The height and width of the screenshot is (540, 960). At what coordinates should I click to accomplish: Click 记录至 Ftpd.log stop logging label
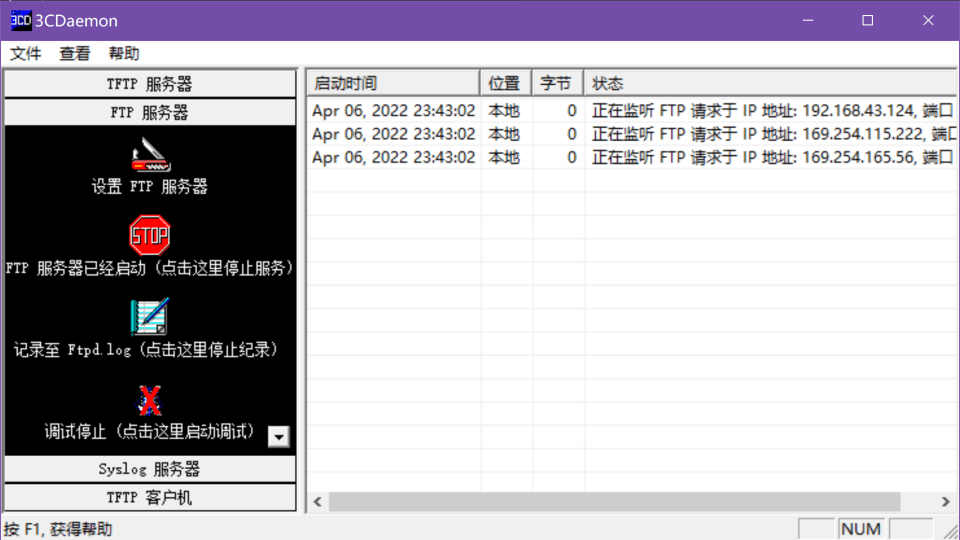[x=147, y=350]
